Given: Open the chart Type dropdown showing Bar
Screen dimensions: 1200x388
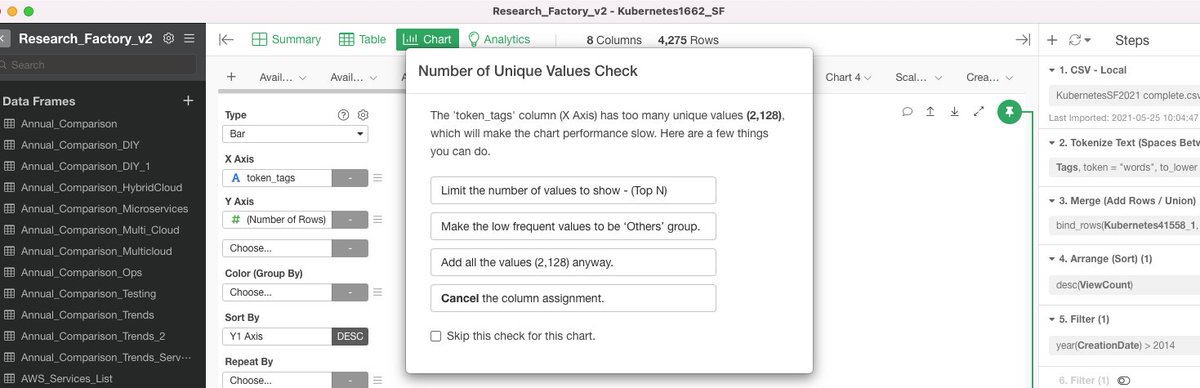Looking at the screenshot, I should point(295,134).
